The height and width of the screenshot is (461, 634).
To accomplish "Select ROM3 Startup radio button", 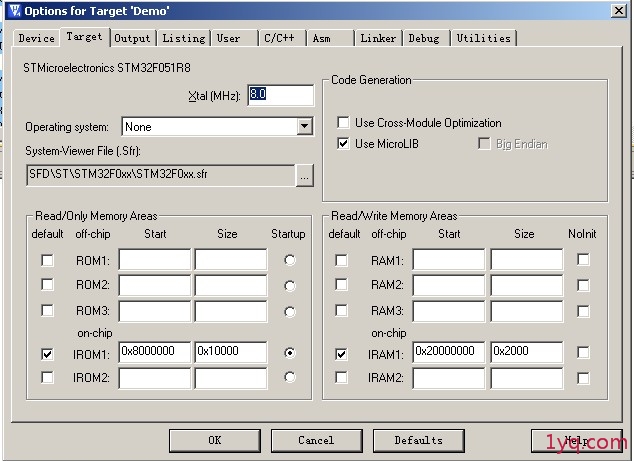I will [290, 312].
